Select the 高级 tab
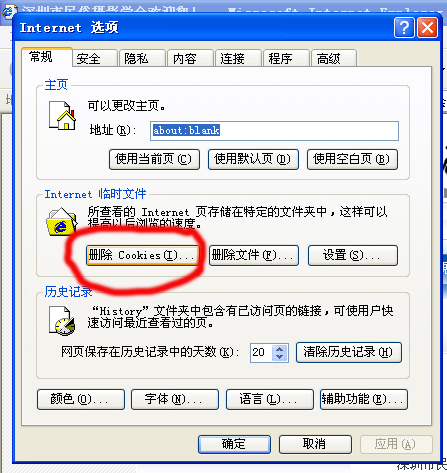 click(334, 58)
